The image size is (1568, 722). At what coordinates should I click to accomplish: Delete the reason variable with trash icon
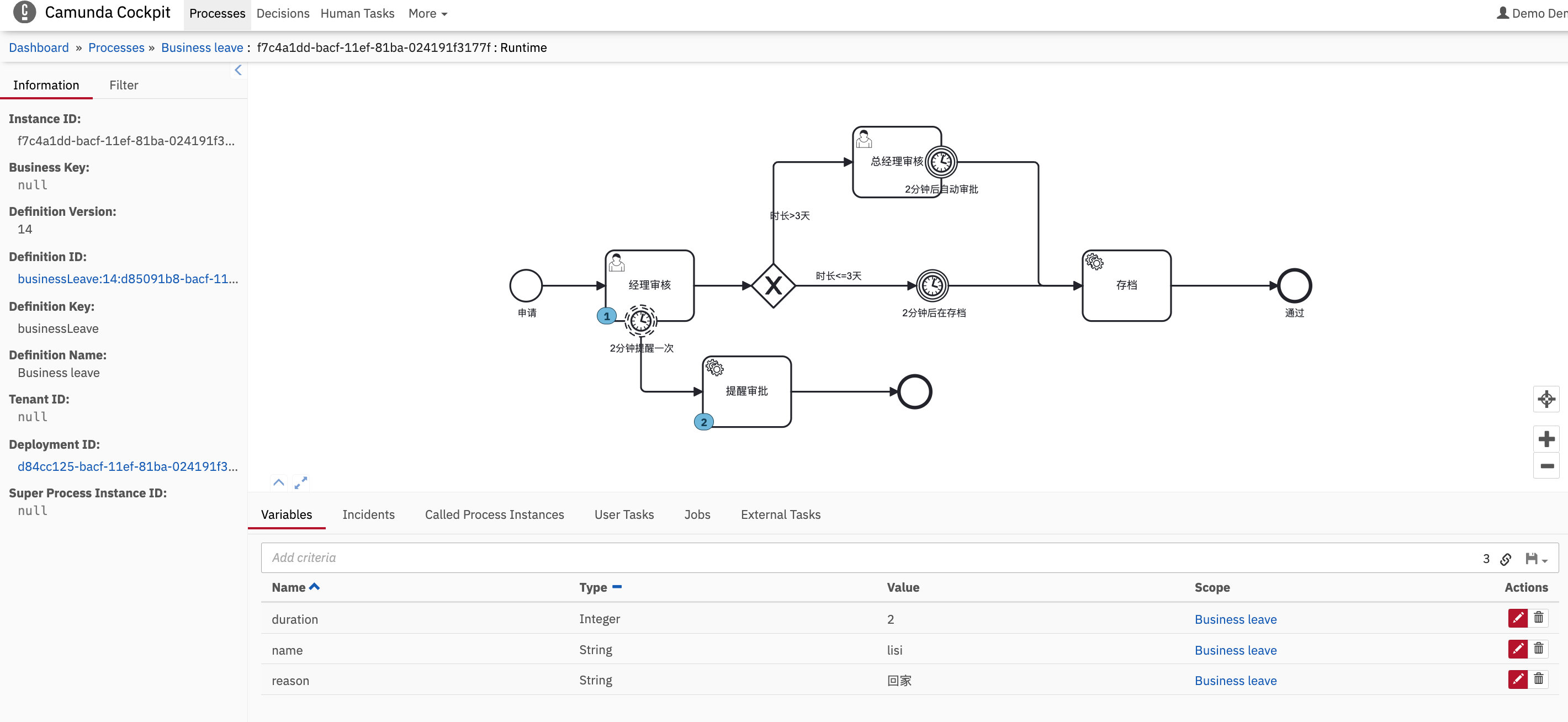(x=1538, y=679)
